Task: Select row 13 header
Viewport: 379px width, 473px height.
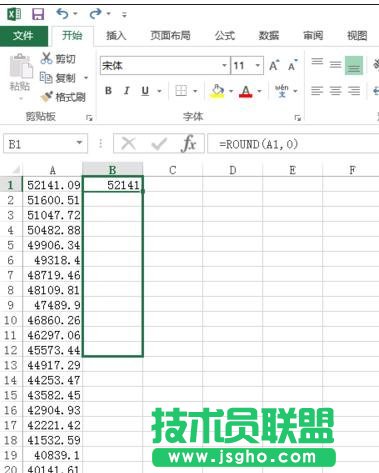Action: click(x=11, y=365)
